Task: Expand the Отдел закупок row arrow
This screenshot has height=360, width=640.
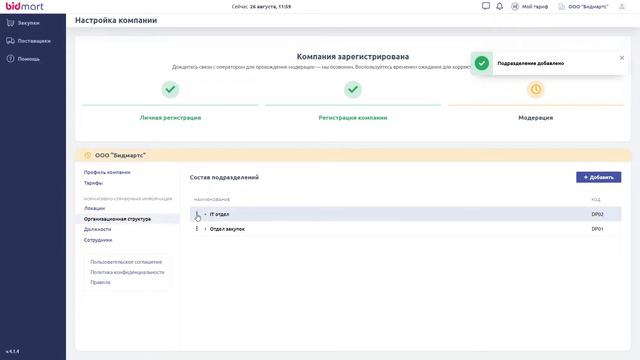Action: coord(205,229)
